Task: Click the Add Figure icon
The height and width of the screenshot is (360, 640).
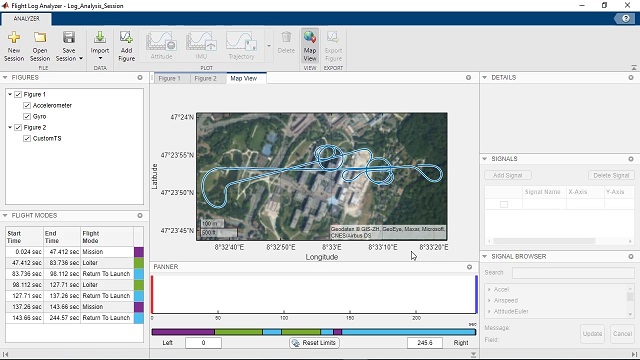Action: pyautogui.click(x=126, y=38)
